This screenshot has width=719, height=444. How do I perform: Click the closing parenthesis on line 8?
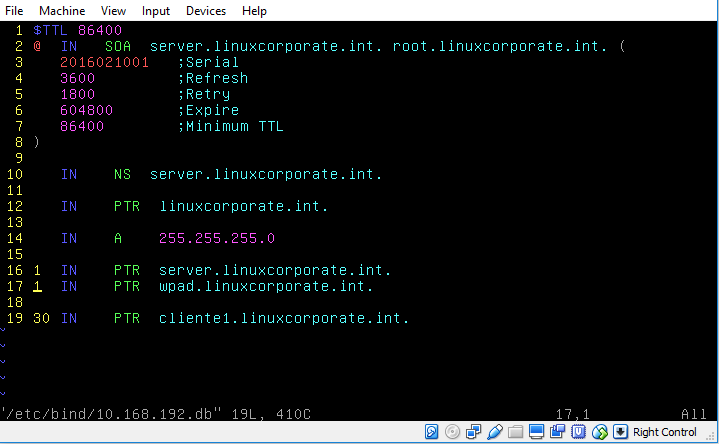[37, 142]
